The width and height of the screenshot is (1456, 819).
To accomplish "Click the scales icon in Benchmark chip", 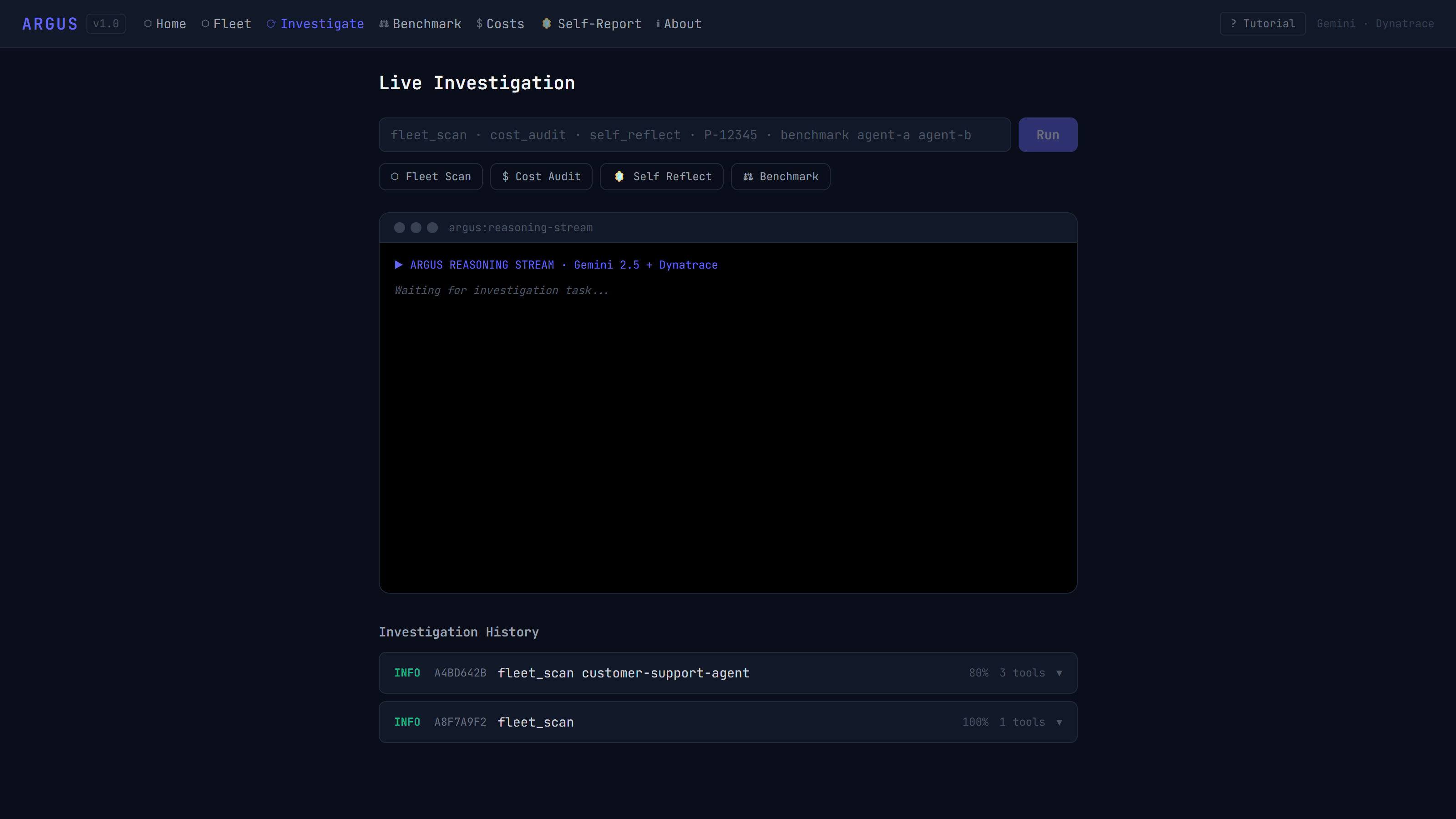I will 748,177.
